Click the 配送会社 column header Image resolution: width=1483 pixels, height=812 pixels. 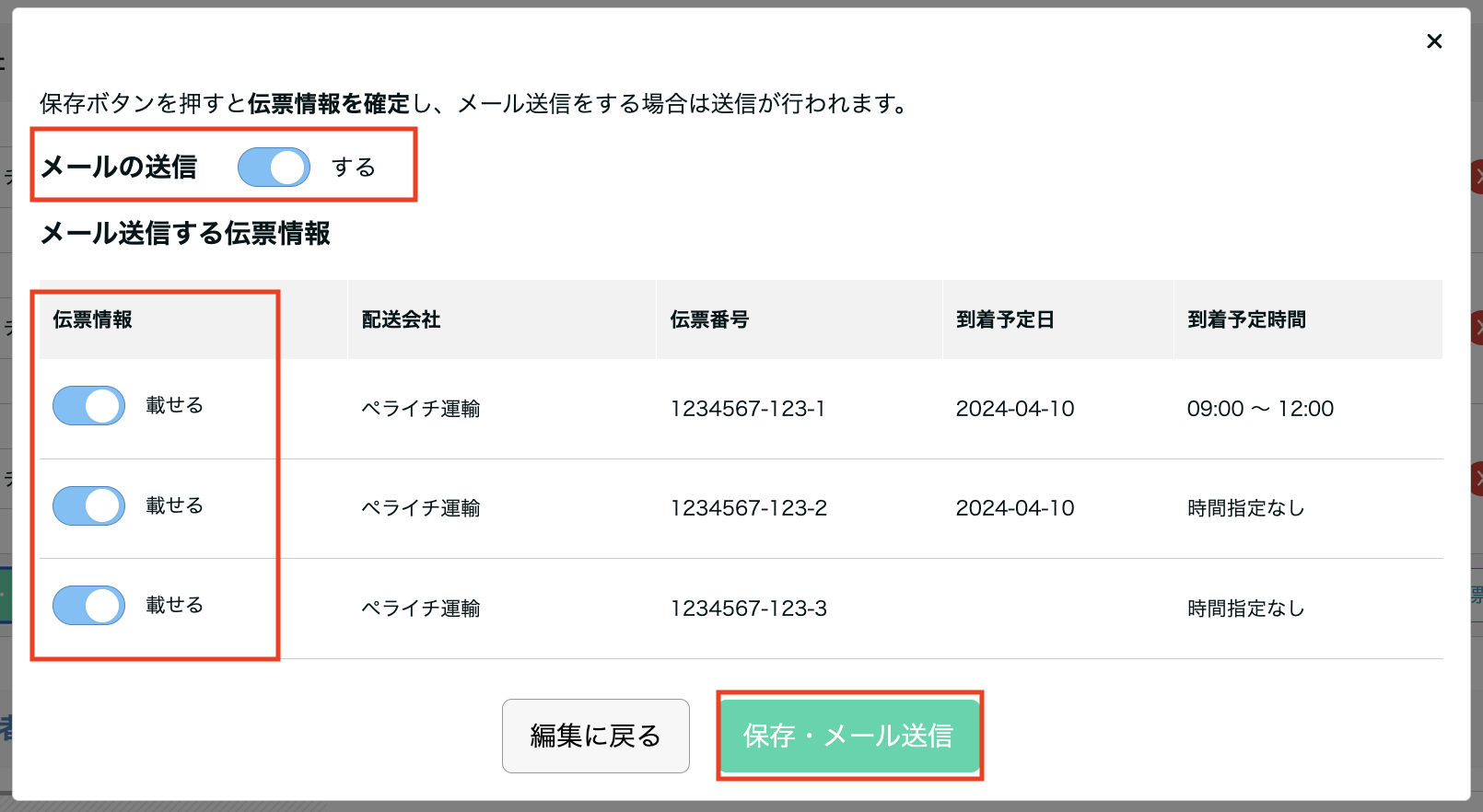point(401,319)
